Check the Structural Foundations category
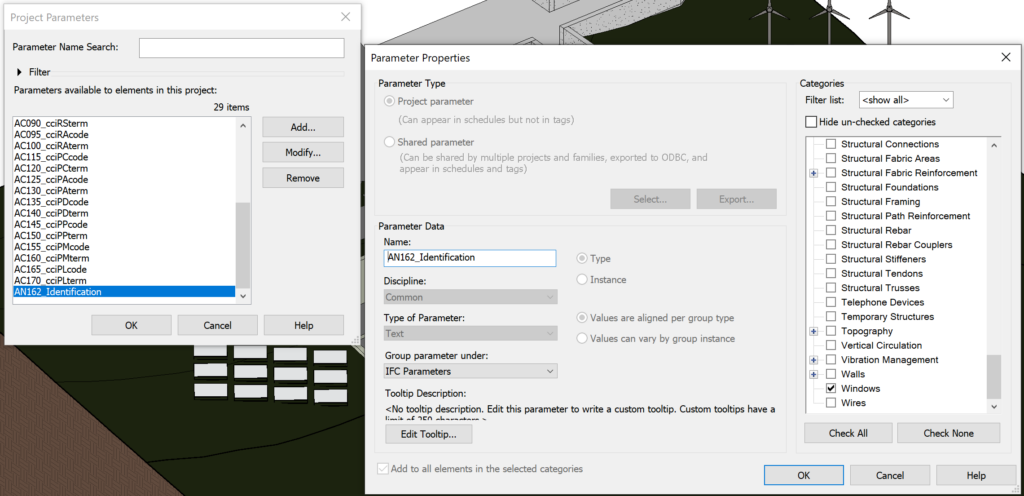 (x=831, y=187)
